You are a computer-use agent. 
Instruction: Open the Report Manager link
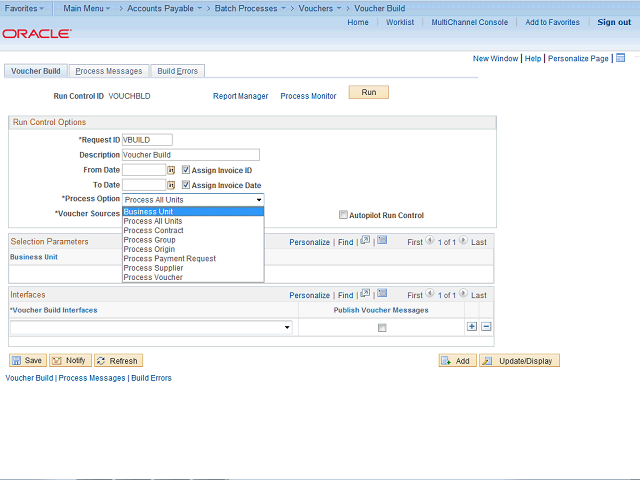click(x=240, y=96)
